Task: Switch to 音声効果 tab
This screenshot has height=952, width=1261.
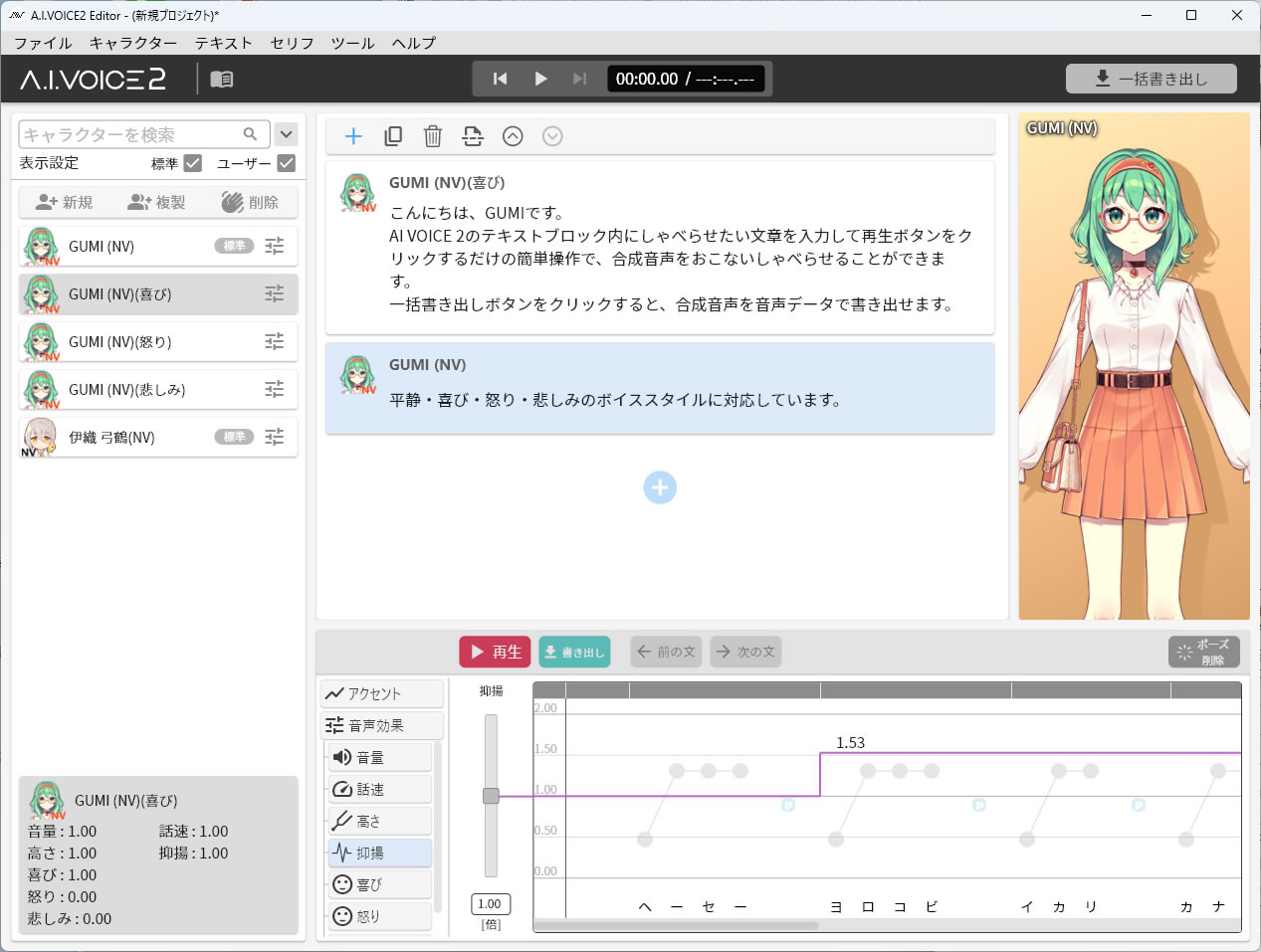Action: coord(382,725)
